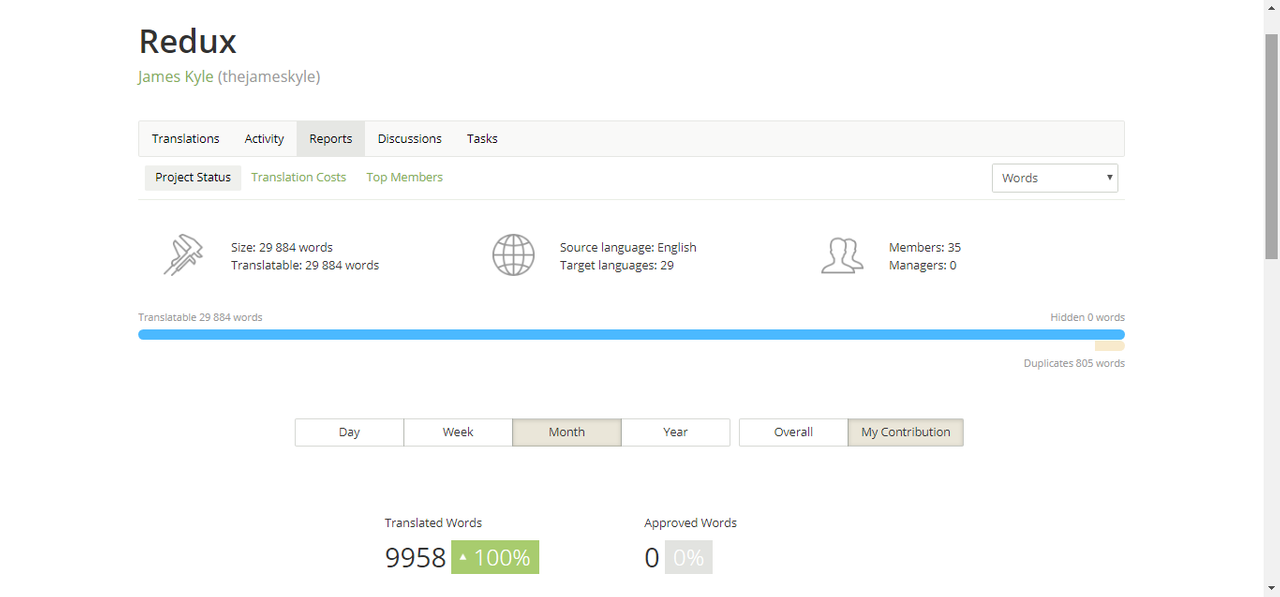Open the Words unit dropdown
The width and height of the screenshot is (1280, 597).
(x=1055, y=178)
